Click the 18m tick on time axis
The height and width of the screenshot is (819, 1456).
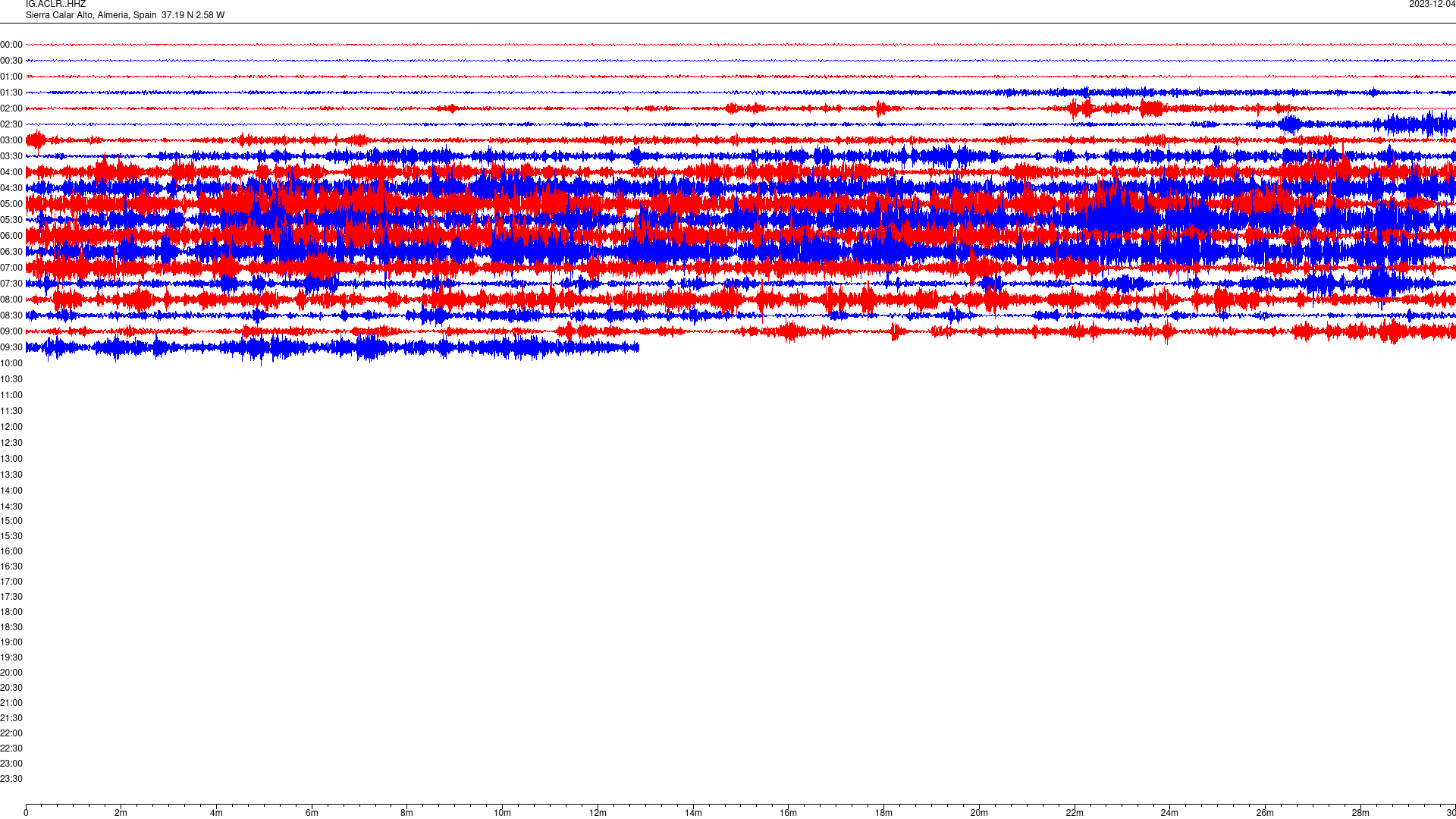[x=883, y=813]
